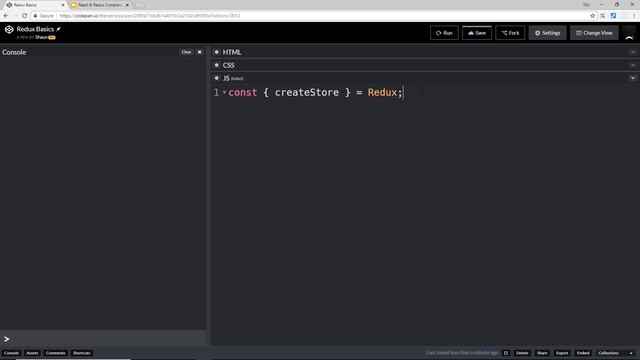Bookmark this page with star icon

click(592, 16)
